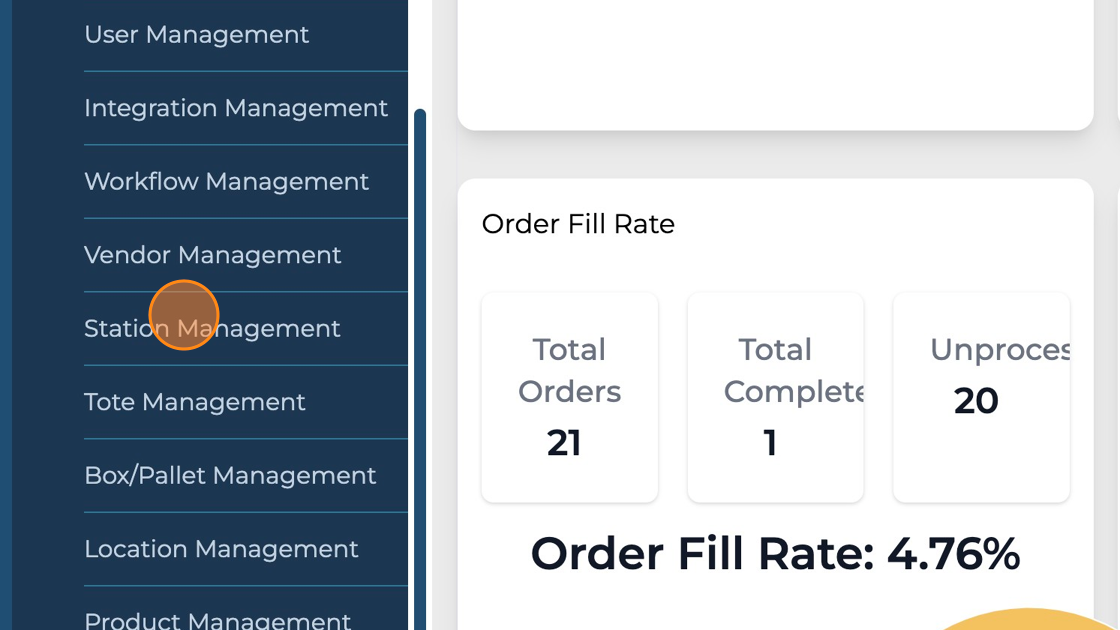Click the Total Orders label

point(569,370)
